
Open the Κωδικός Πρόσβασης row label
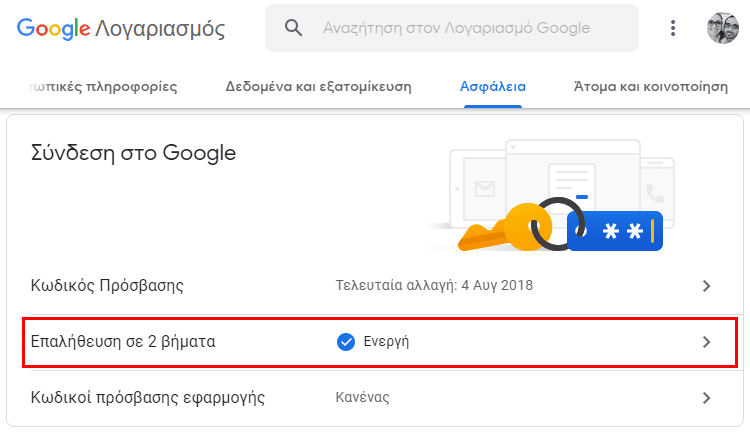(107, 286)
